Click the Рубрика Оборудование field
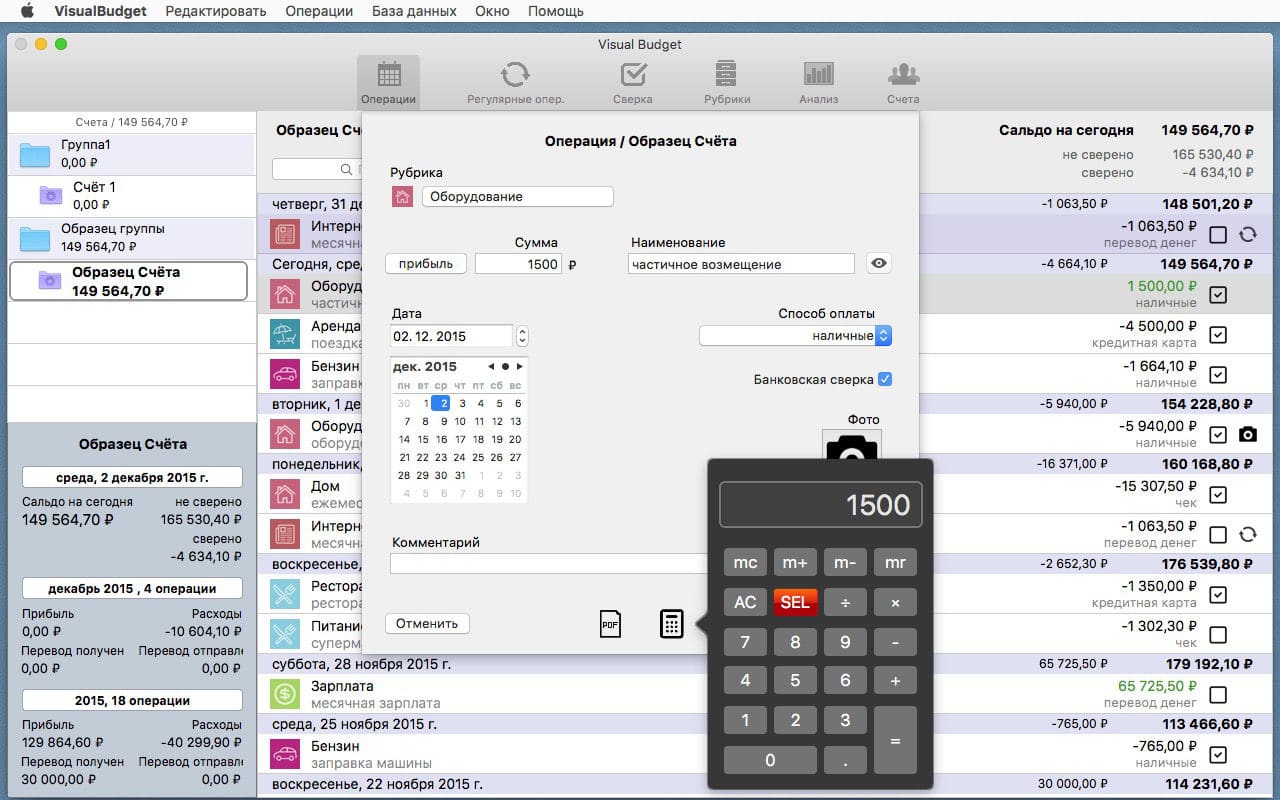 (x=518, y=196)
